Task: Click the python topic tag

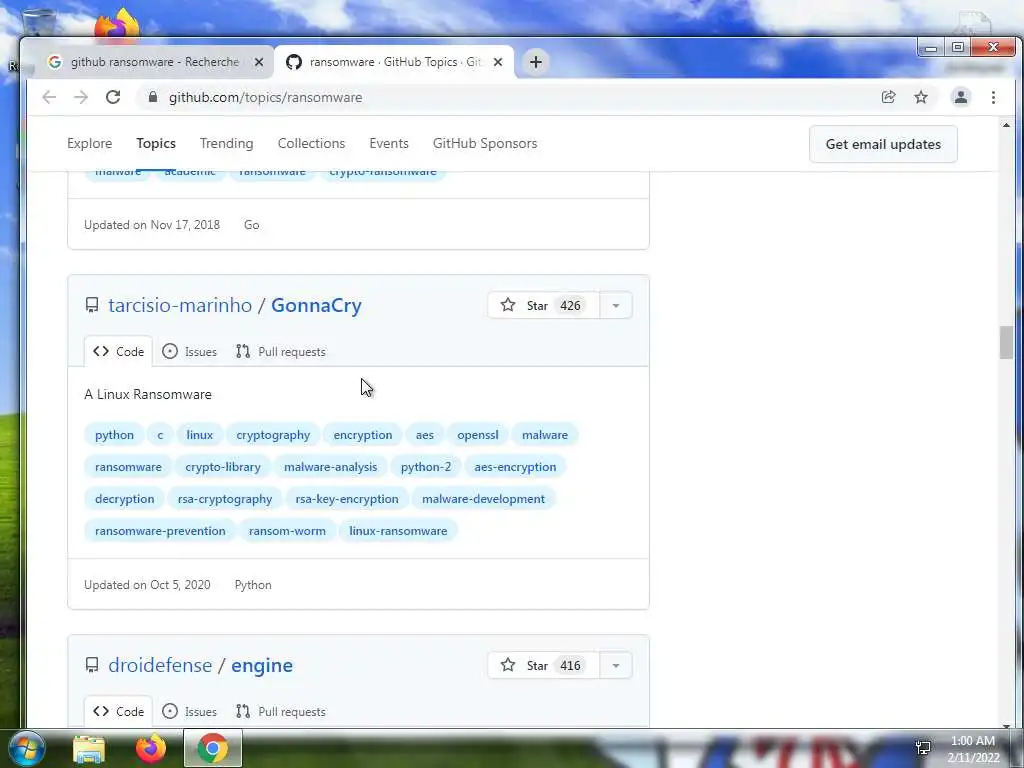Action: pos(114,435)
